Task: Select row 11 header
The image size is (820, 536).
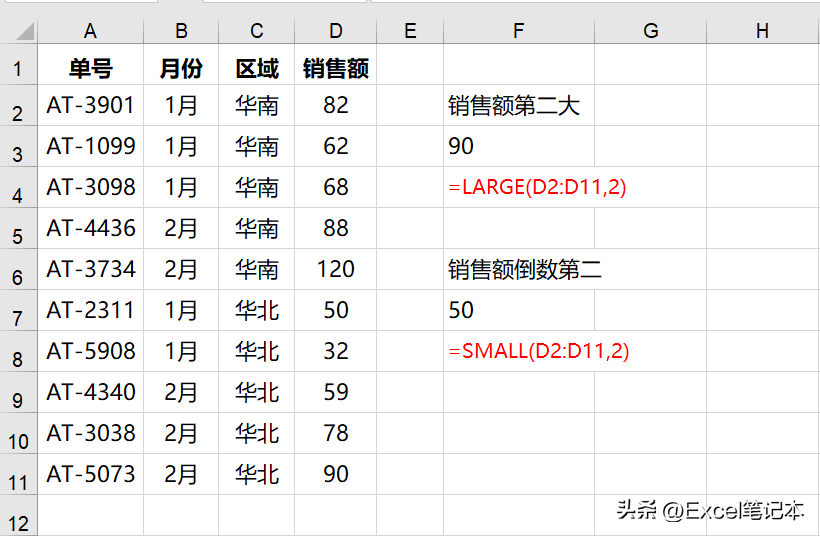Action: (18, 475)
